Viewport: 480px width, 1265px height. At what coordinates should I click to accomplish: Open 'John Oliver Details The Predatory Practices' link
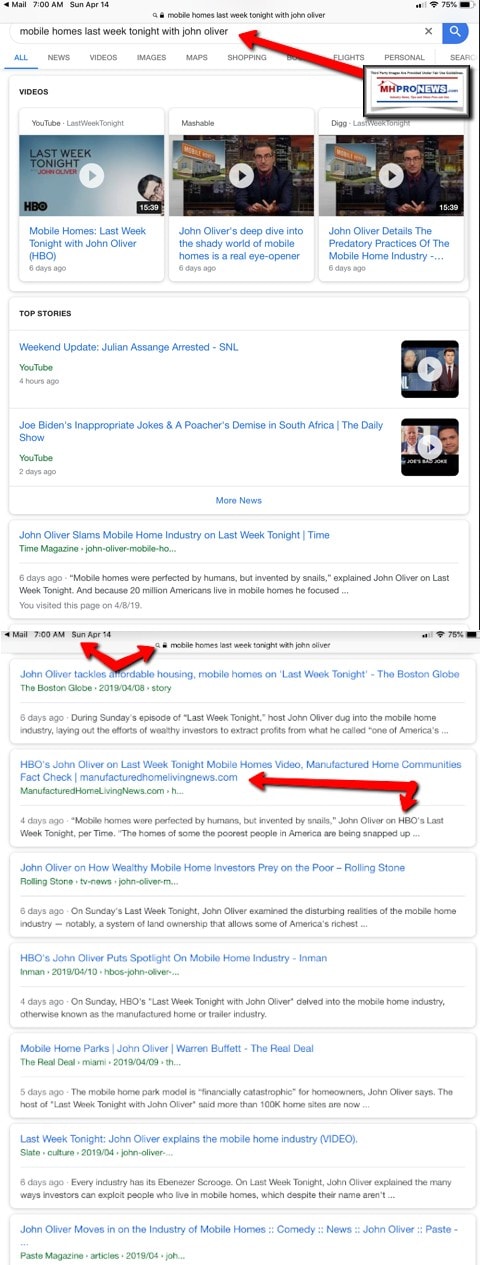389,243
